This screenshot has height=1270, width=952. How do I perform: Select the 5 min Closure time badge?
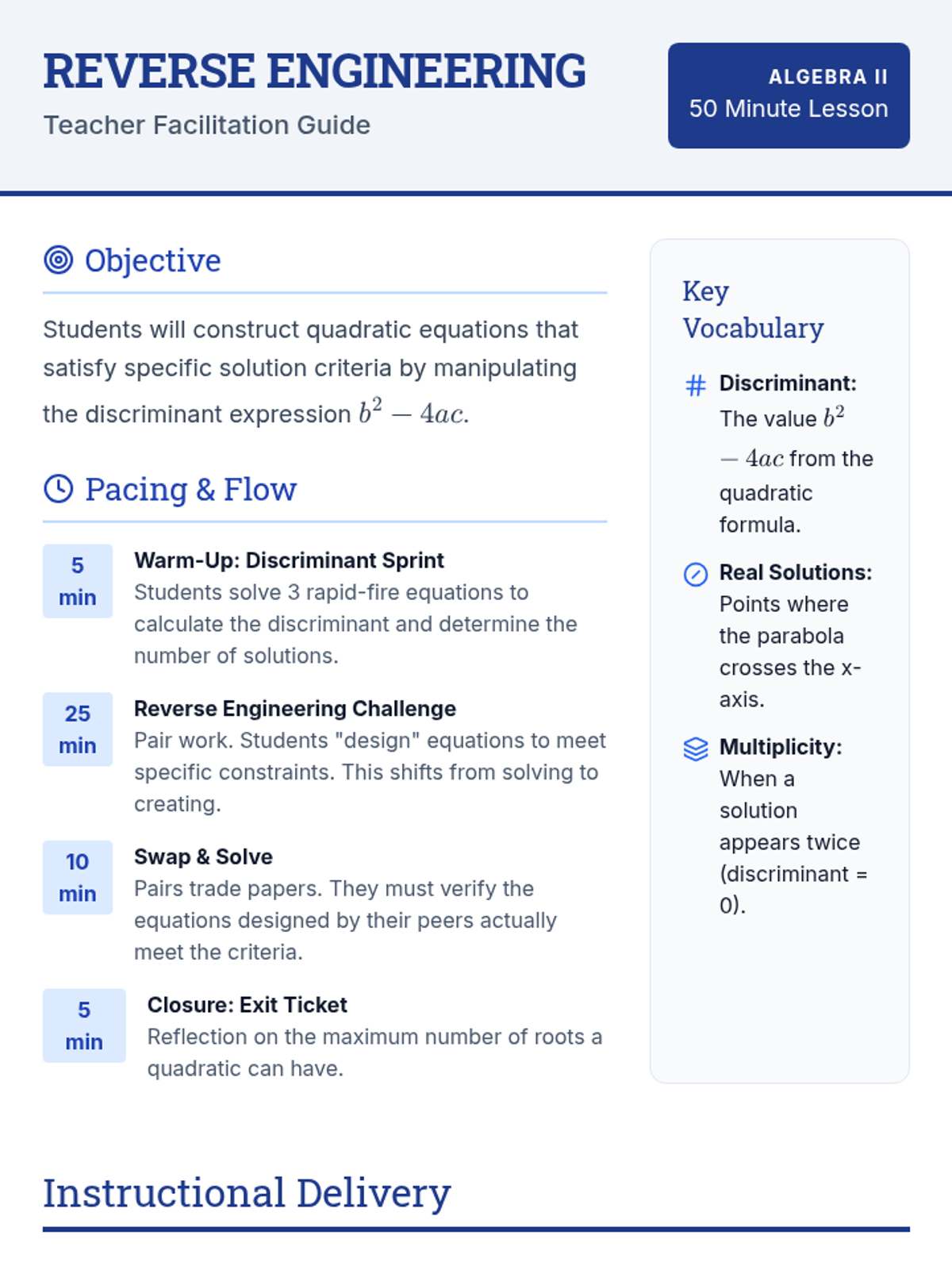coord(84,1026)
